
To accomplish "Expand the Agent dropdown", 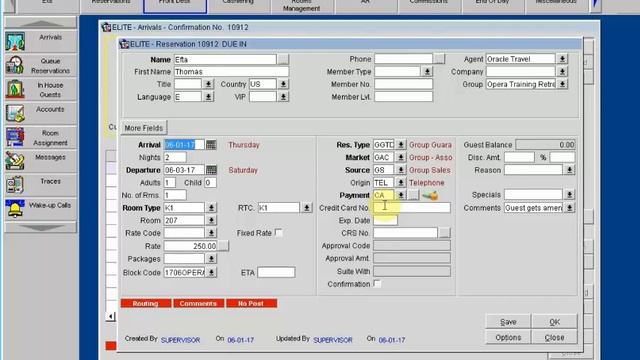I will click(562, 59).
